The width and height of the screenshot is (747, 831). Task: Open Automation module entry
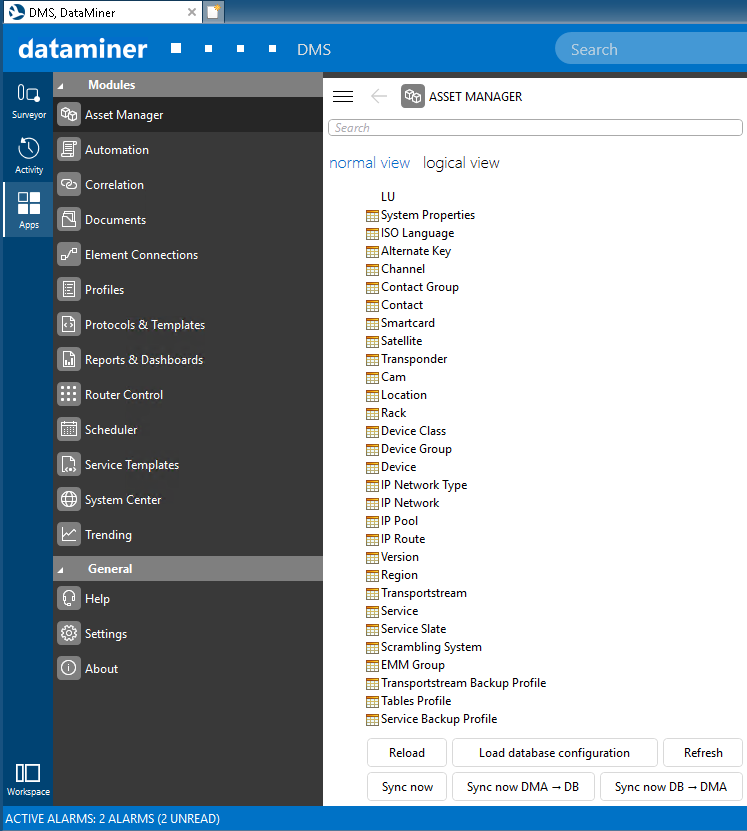coord(188,149)
